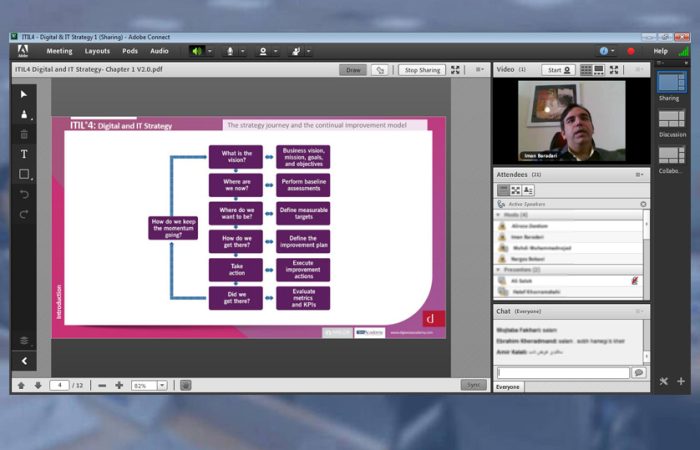Viewport: 700px width, 450px height.
Task: Click the Adobe logo in menu bar
Action: [23, 51]
